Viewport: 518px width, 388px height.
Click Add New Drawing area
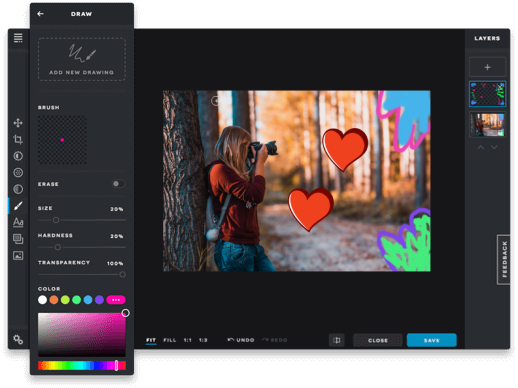coord(82,59)
